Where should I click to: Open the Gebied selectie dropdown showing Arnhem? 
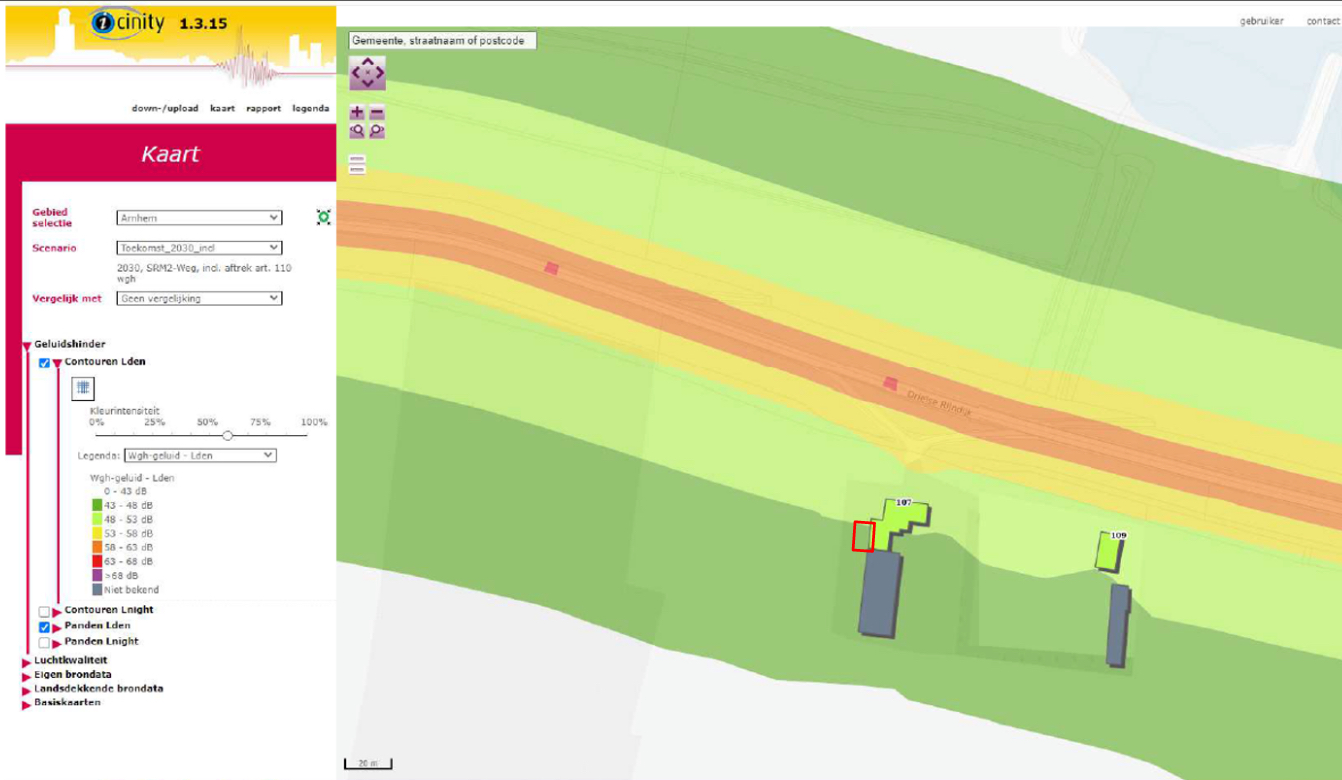click(x=199, y=218)
